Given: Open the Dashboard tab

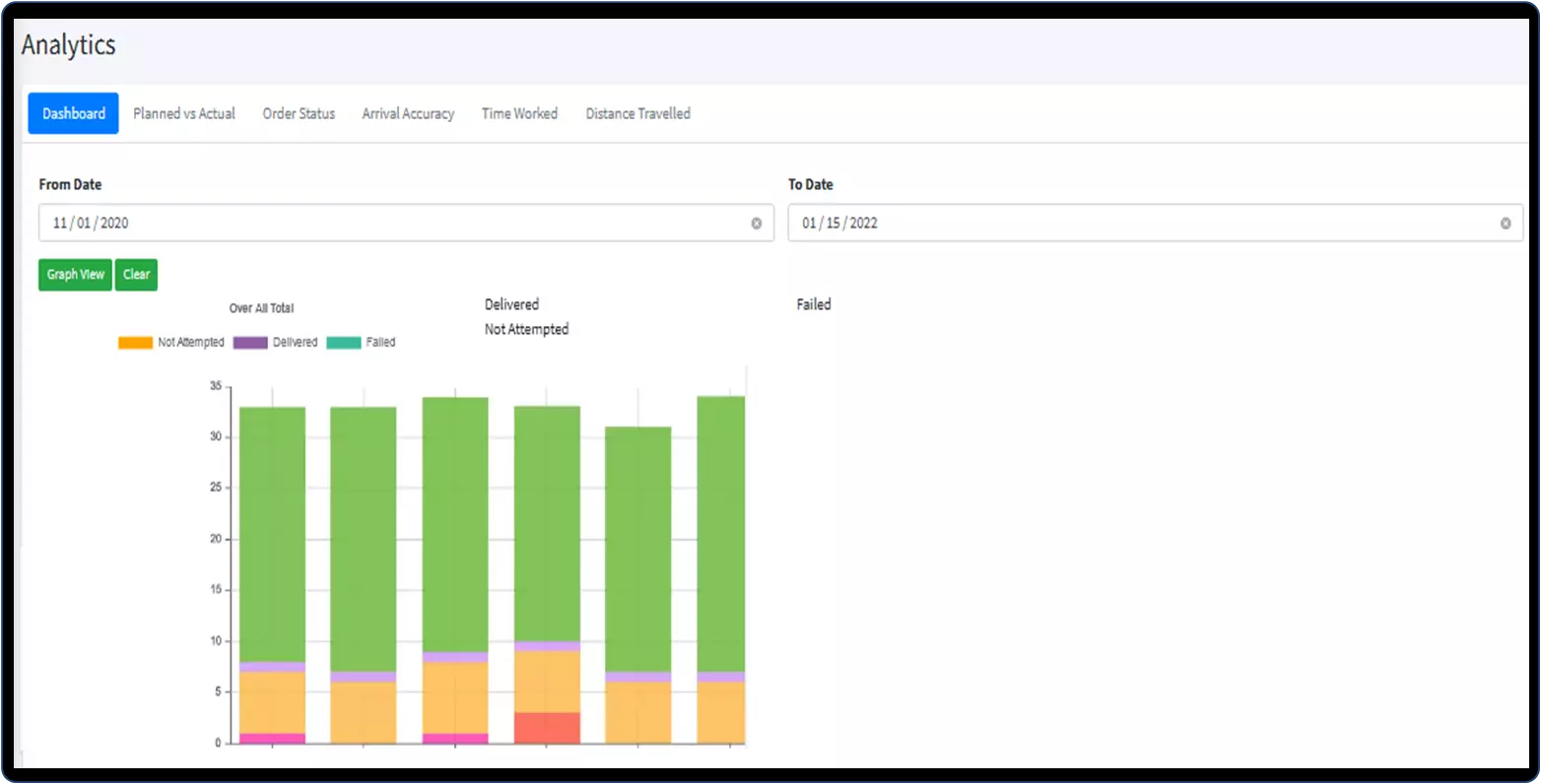Looking at the screenshot, I should (x=73, y=113).
